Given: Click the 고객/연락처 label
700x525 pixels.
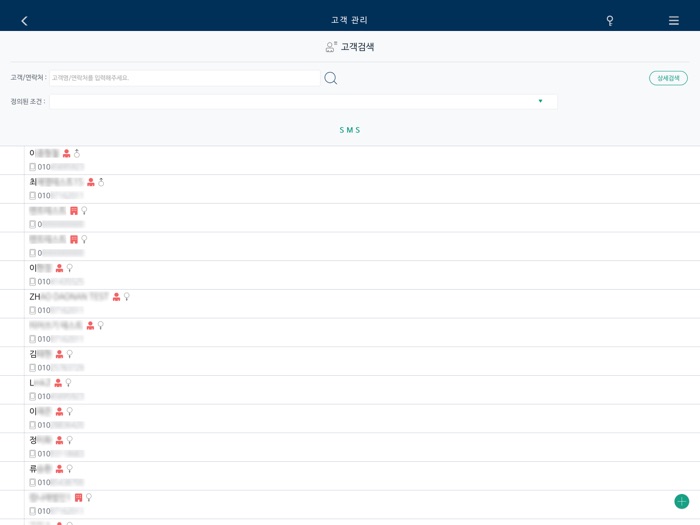Looking at the screenshot, I should tap(28, 77).
